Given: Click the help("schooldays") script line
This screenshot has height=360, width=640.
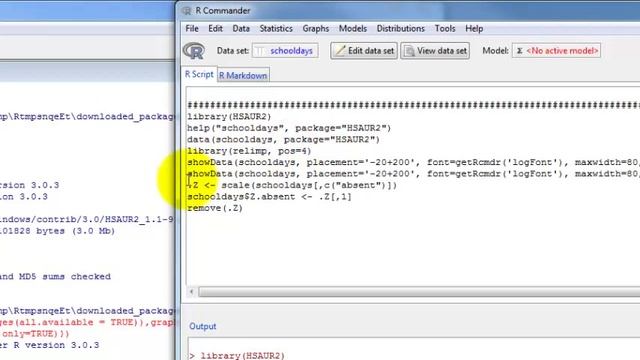Looking at the screenshot, I should [289, 128].
